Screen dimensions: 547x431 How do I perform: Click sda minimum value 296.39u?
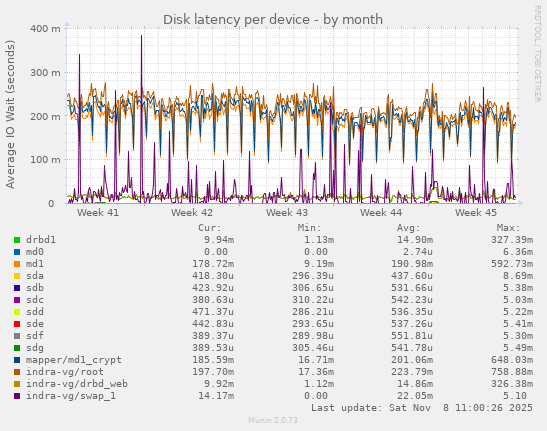pyautogui.click(x=313, y=276)
